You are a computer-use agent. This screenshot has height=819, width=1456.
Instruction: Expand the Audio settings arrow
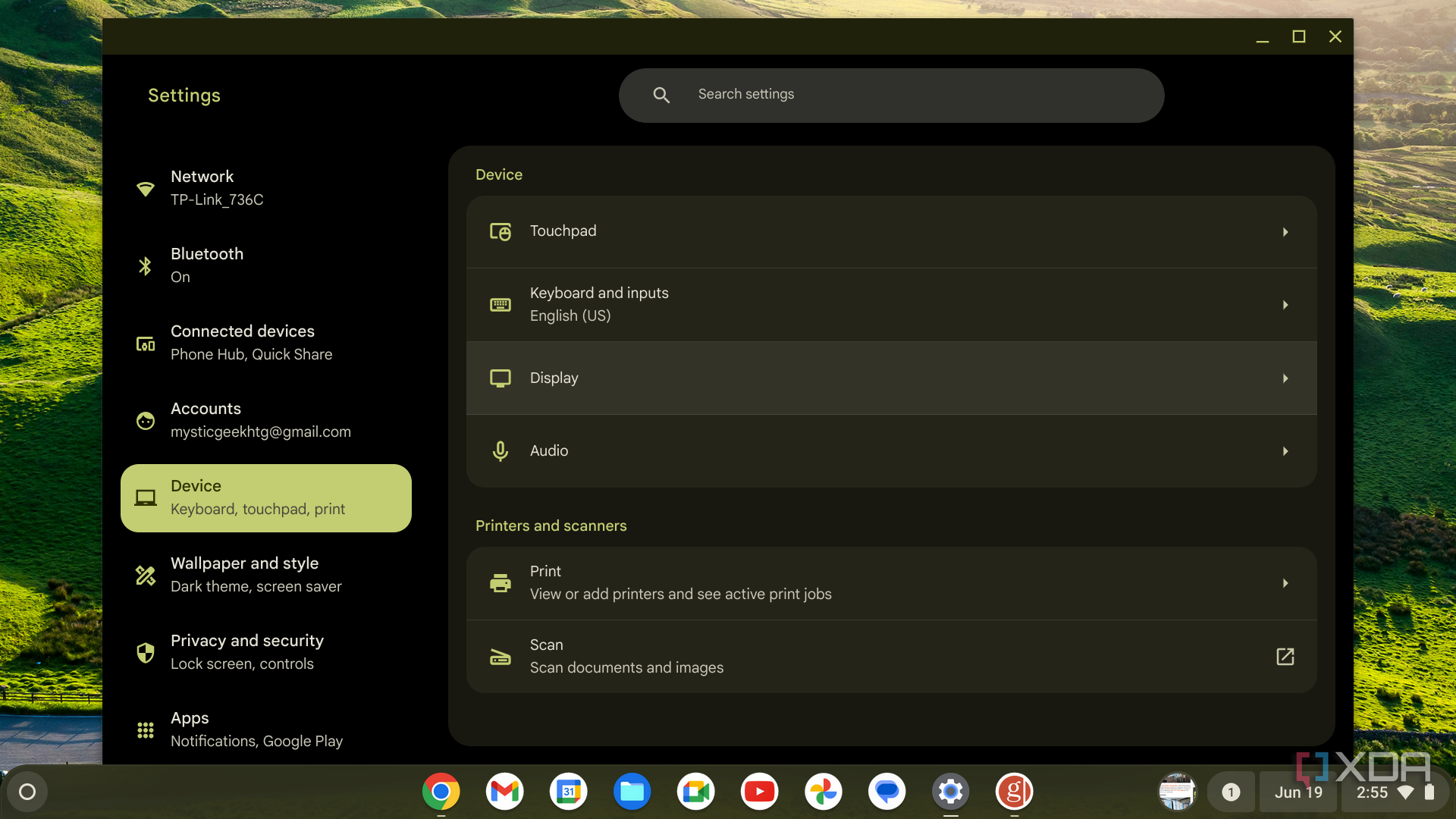1285,451
